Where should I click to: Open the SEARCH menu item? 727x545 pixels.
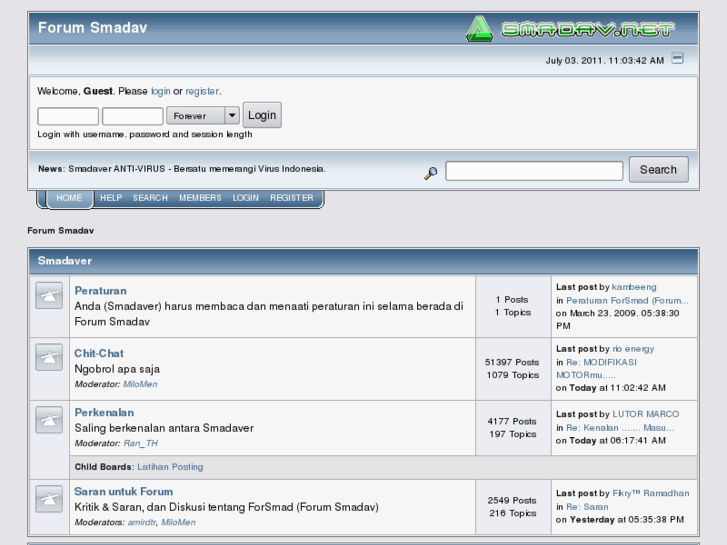tap(150, 198)
